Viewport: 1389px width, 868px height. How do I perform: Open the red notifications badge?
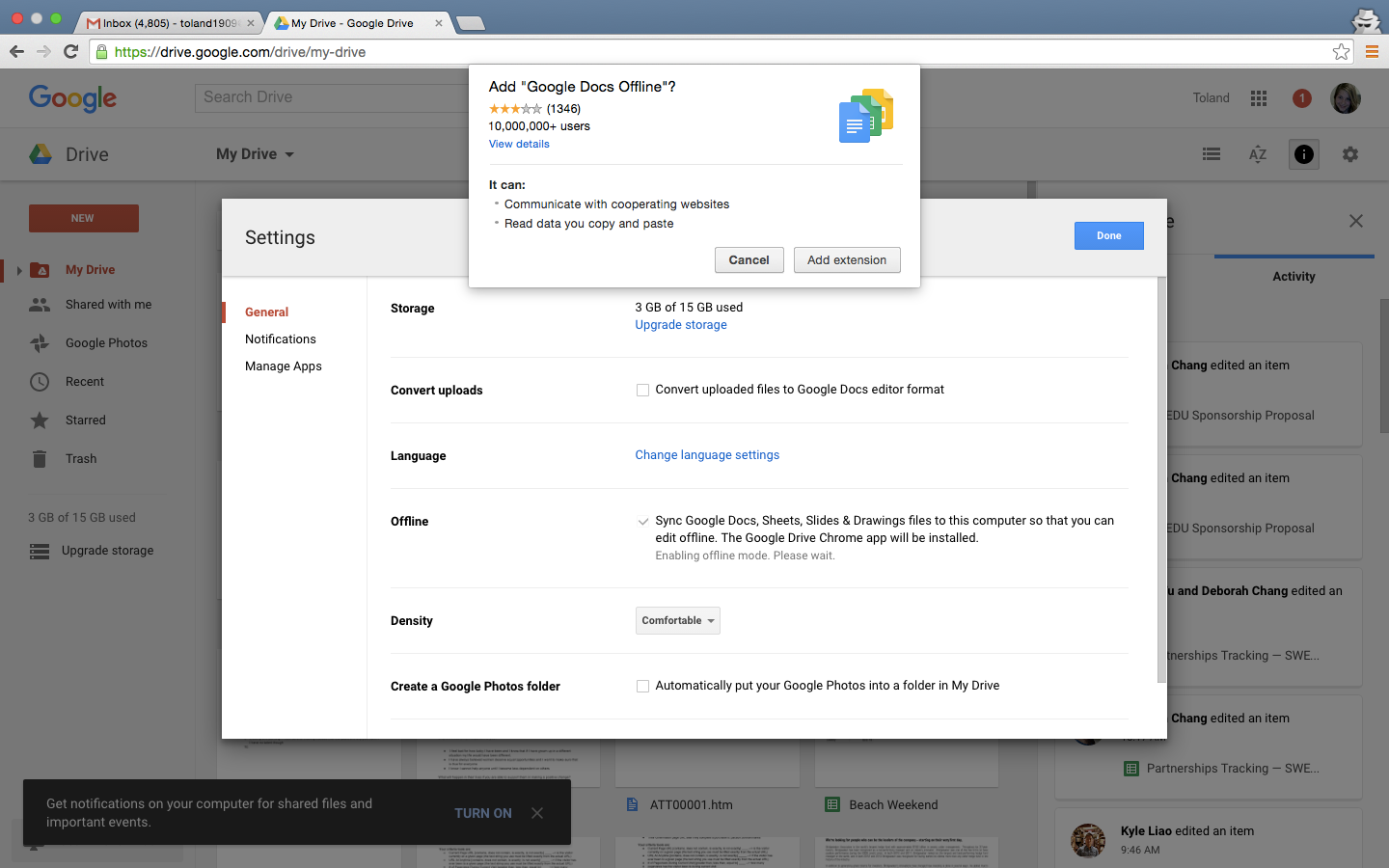pyautogui.click(x=1302, y=97)
